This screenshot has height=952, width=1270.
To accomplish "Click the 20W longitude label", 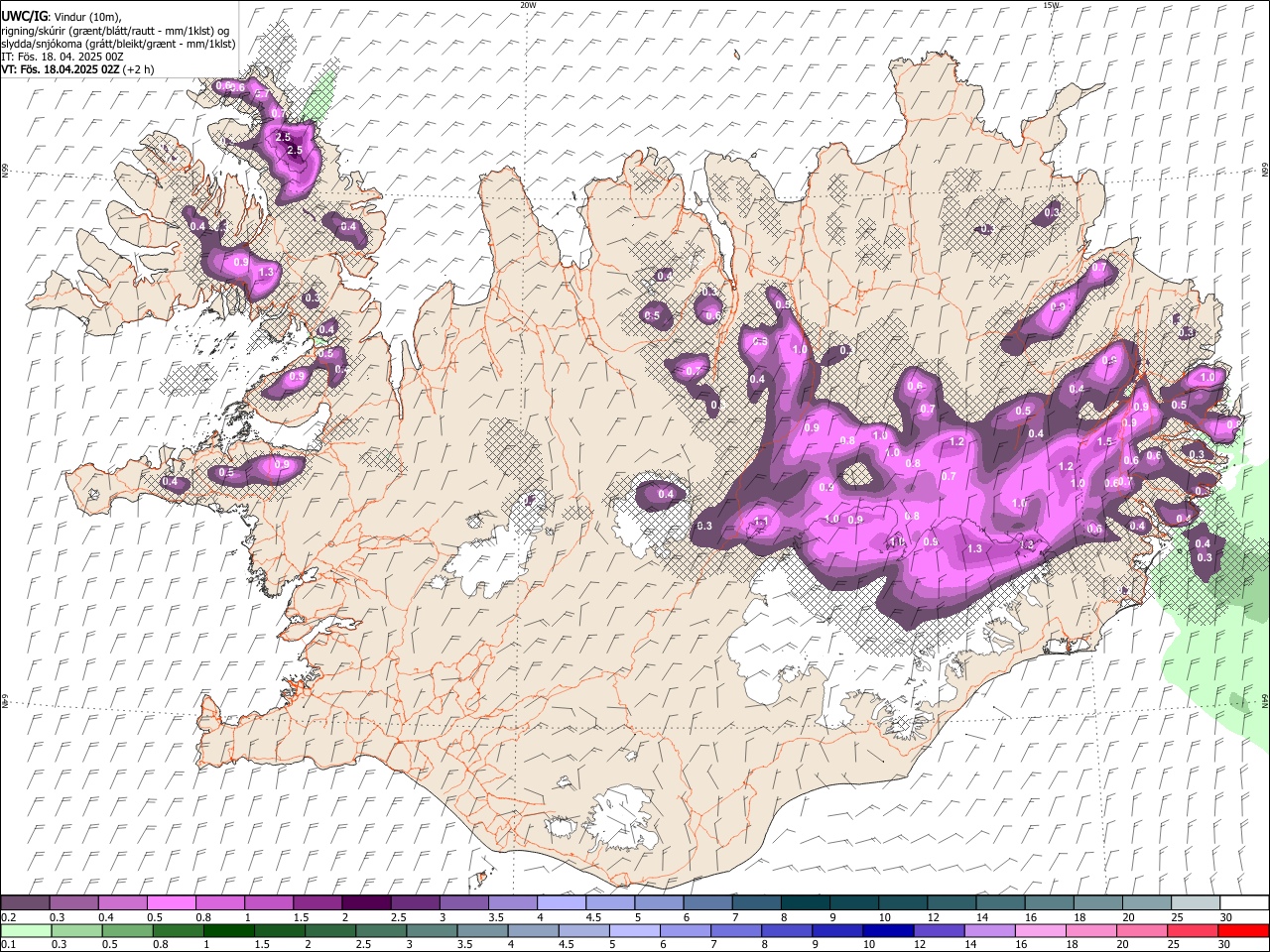I will 528,5.
